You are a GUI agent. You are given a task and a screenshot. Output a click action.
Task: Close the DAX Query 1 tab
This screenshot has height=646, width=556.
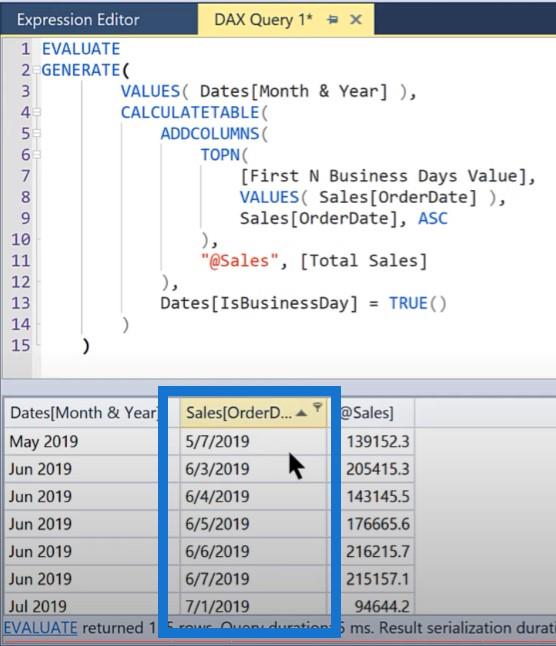coord(355,19)
